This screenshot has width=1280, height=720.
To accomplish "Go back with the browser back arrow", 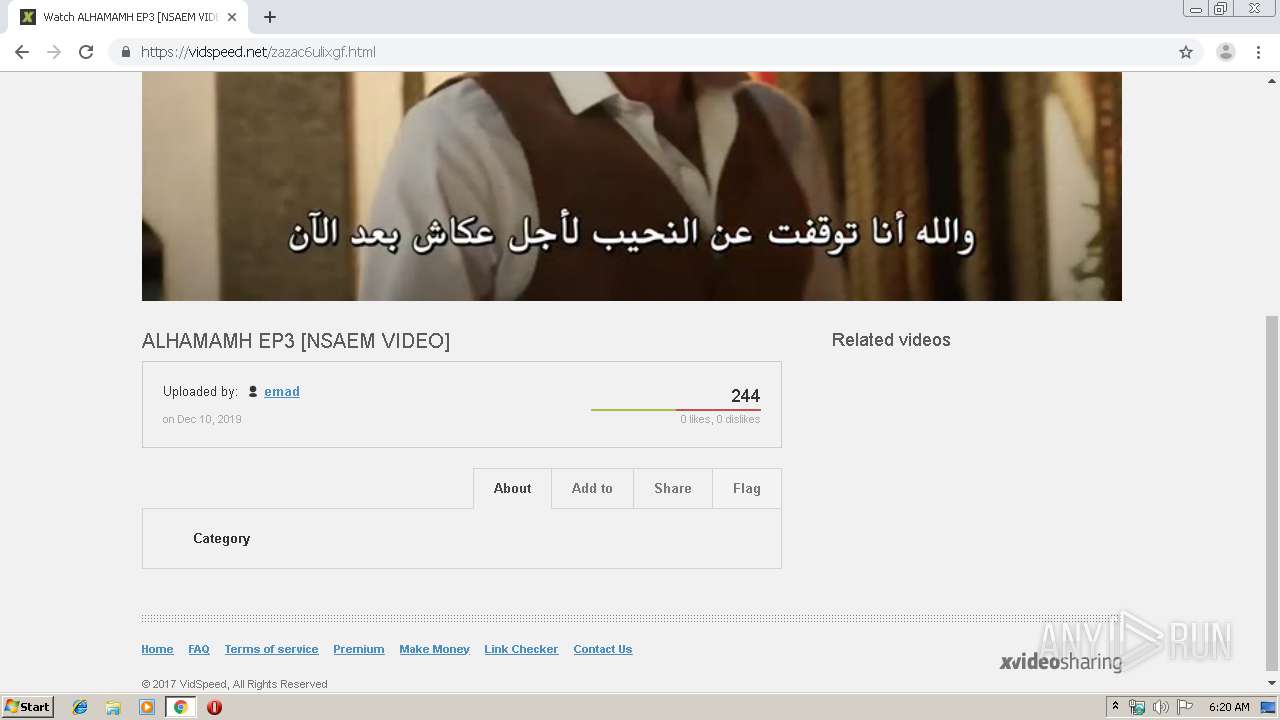I will pos(22,52).
